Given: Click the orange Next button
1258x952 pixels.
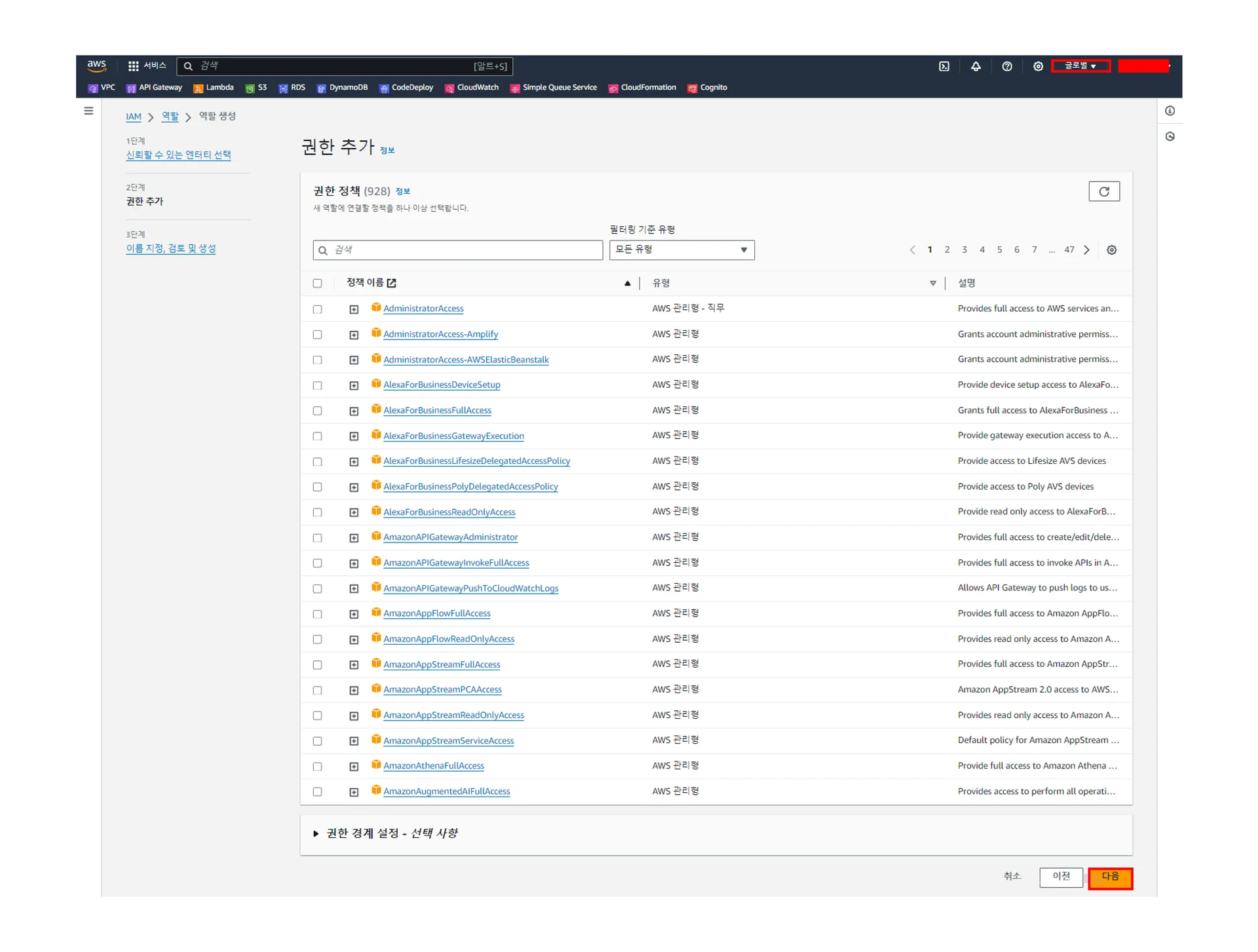Looking at the screenshot, I should click(x=1110, y=877).
